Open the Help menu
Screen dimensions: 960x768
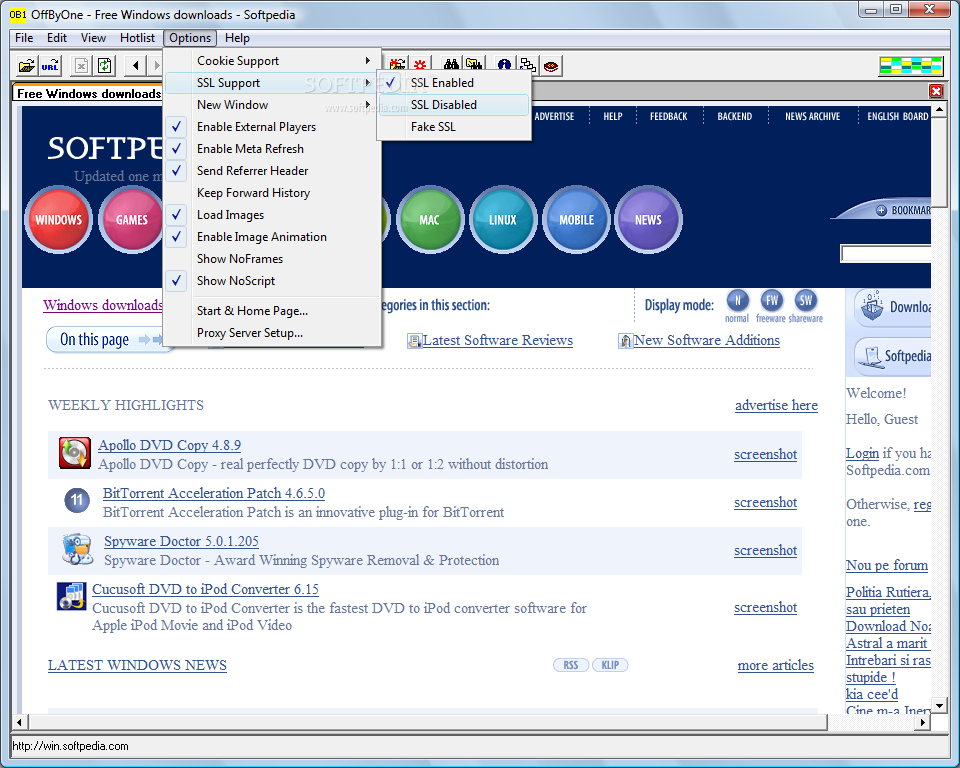tap(237, 38)
